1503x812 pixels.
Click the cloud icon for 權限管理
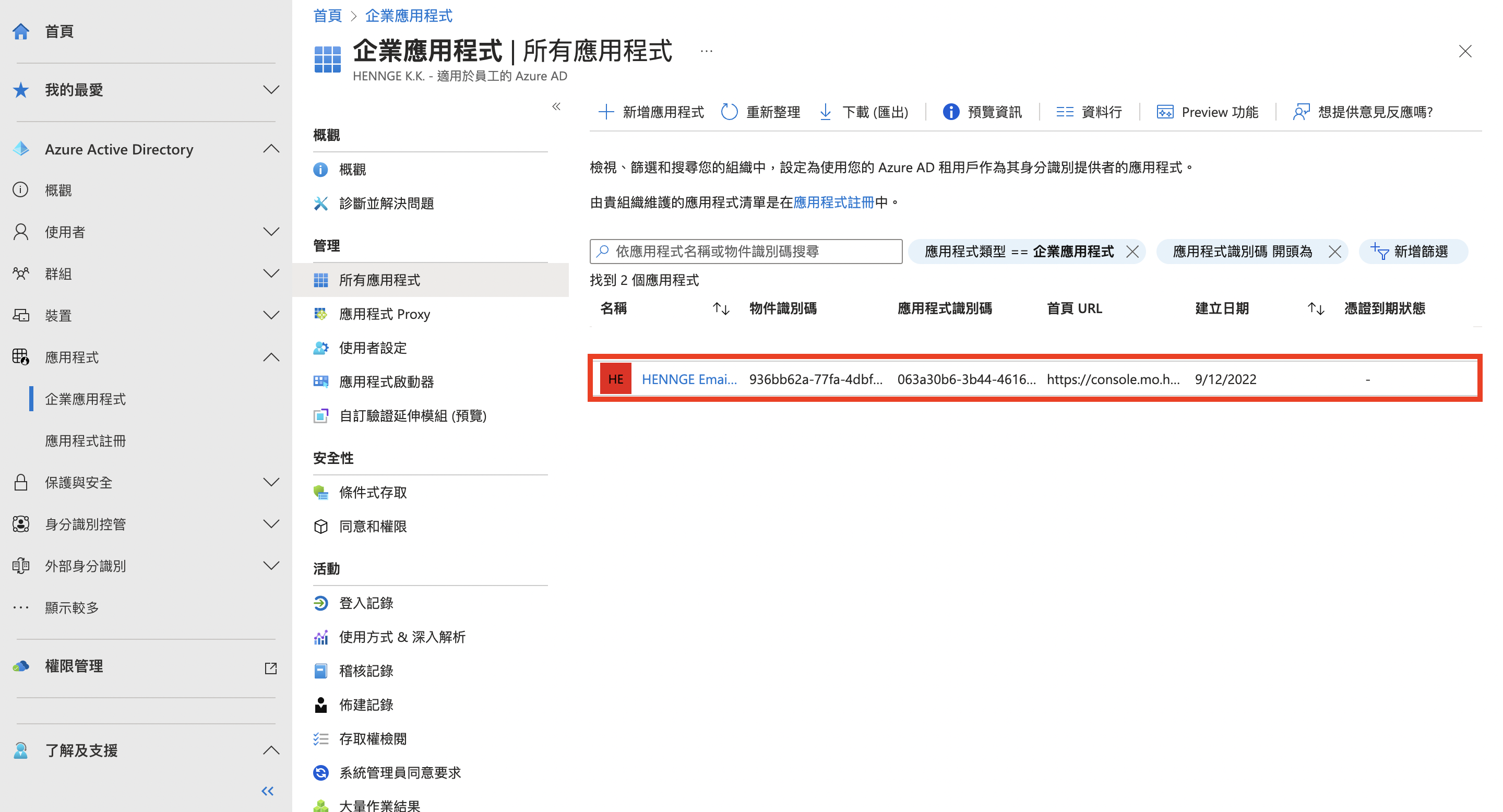21,665
